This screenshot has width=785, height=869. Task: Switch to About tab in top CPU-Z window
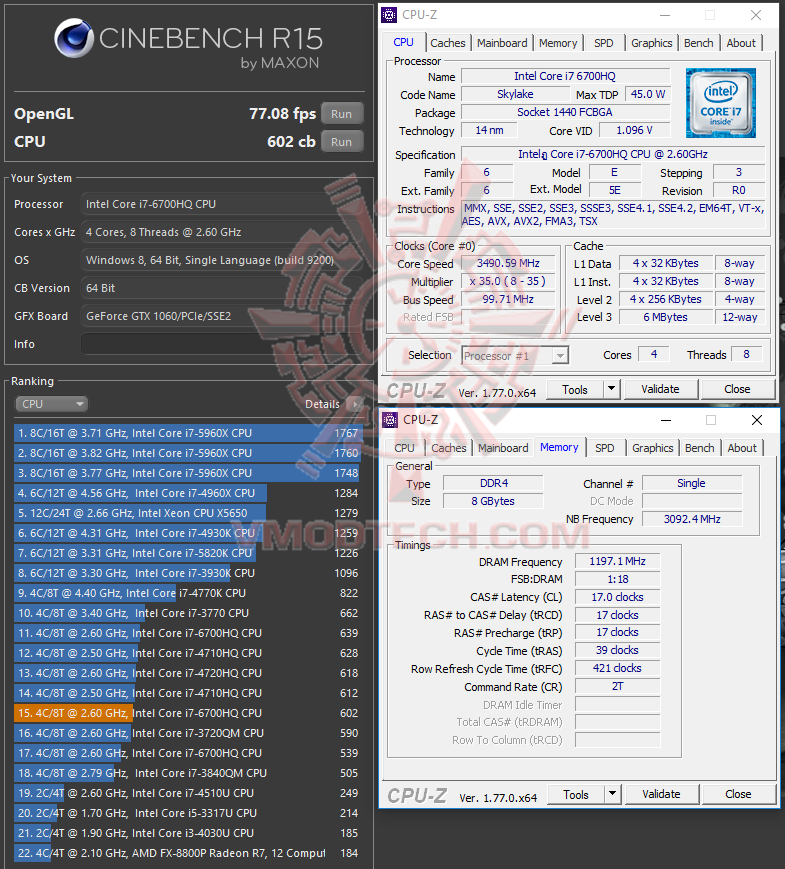point(741,43)
